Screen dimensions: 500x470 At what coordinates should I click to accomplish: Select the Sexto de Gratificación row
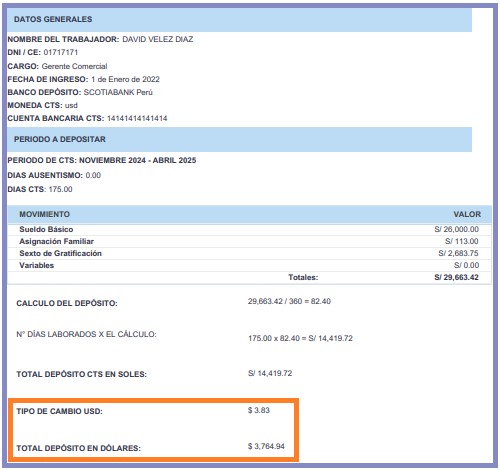(x=249, y=253)
